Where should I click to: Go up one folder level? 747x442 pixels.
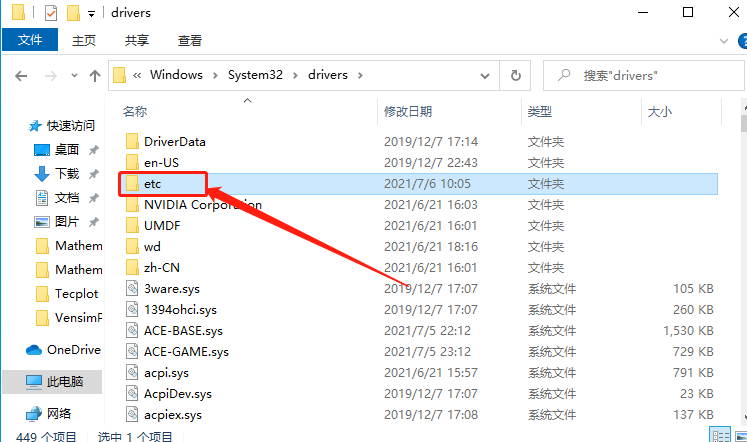point(95,76)
